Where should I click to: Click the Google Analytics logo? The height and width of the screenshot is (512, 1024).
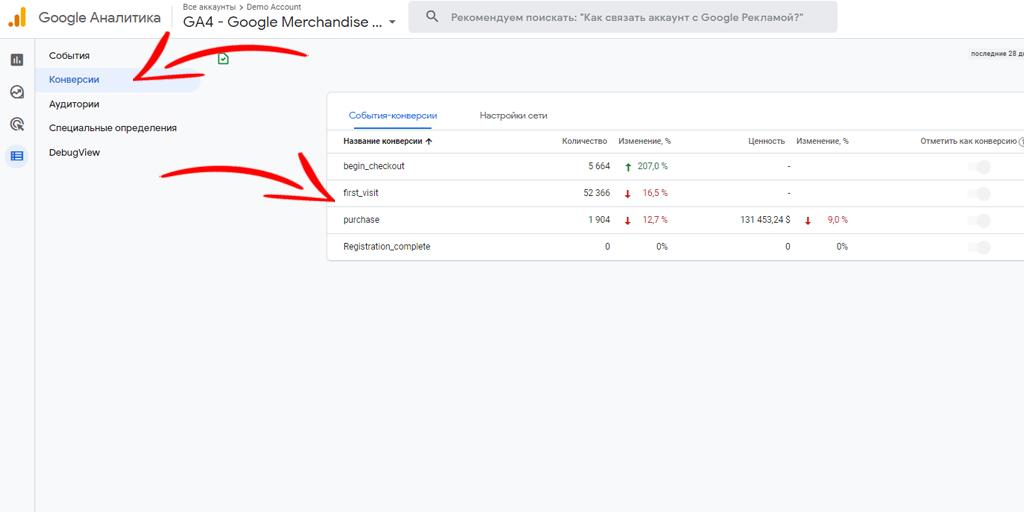[17, 17]
